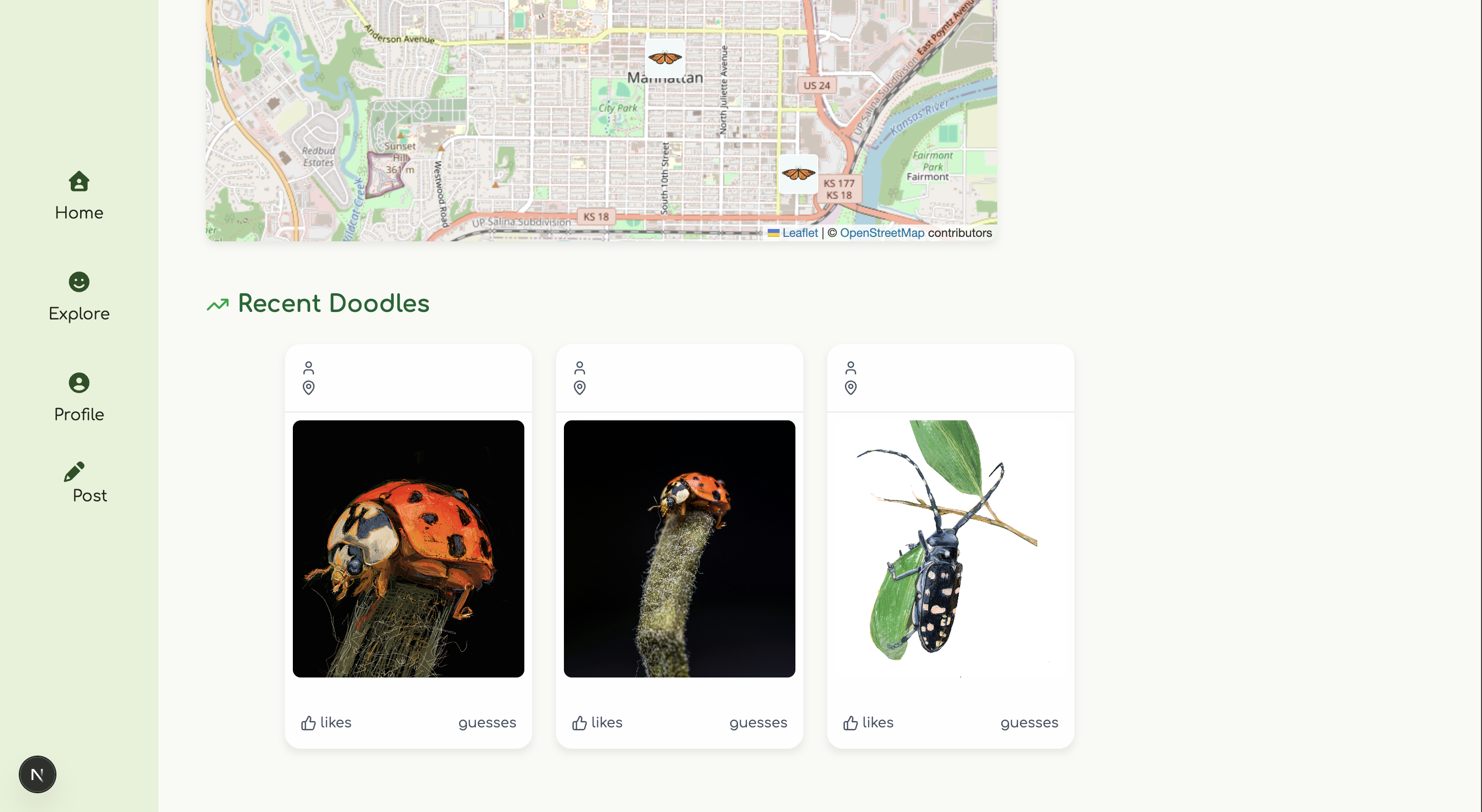Viewport: 1482px width, 812px height.
Task: Open the Home house icon in sidebar
Action: coord(79,181)
